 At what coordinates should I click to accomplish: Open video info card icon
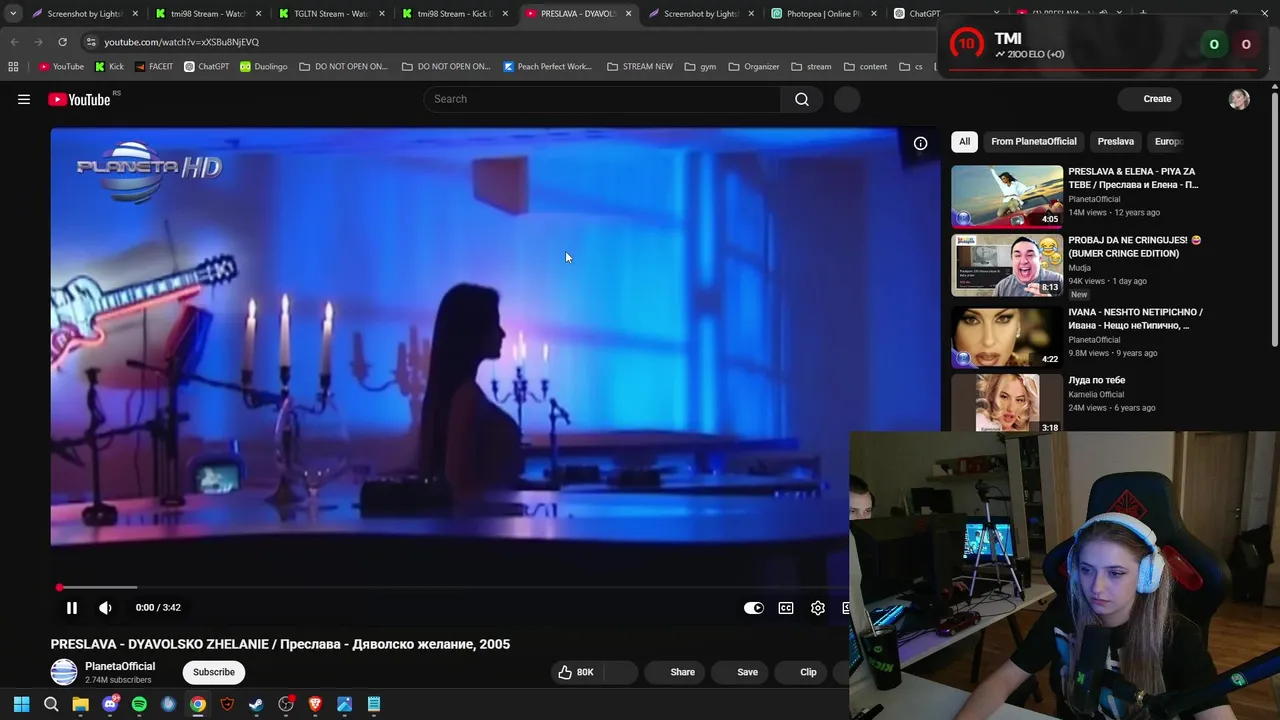920,143
